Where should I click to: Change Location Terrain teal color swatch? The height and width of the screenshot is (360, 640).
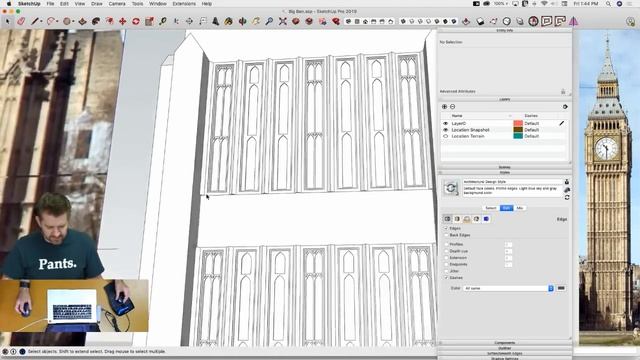[x=518, y=136]
